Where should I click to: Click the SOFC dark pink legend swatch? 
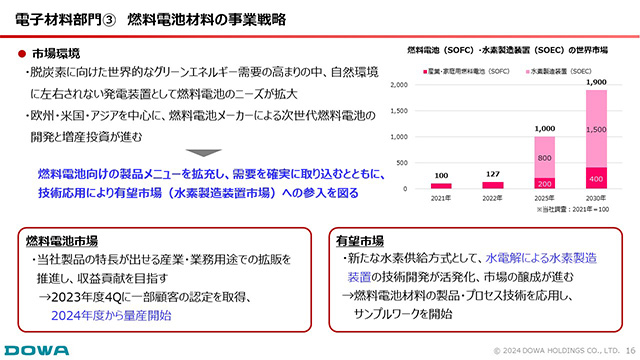coord(425,71)
